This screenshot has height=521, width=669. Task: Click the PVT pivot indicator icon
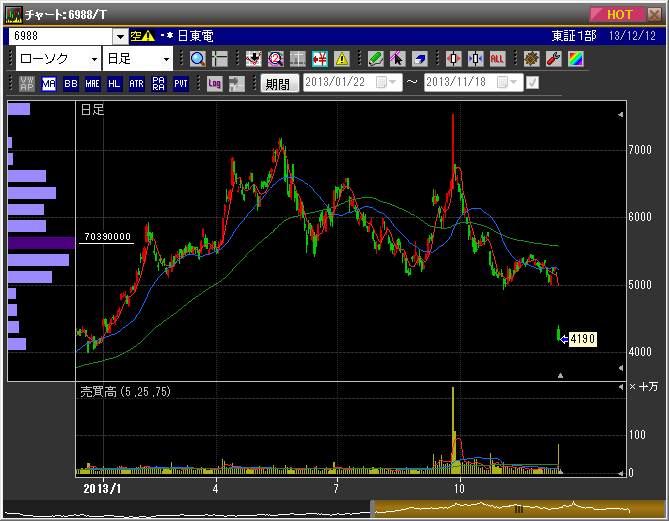pyautogui.click(x=181, y=84)
